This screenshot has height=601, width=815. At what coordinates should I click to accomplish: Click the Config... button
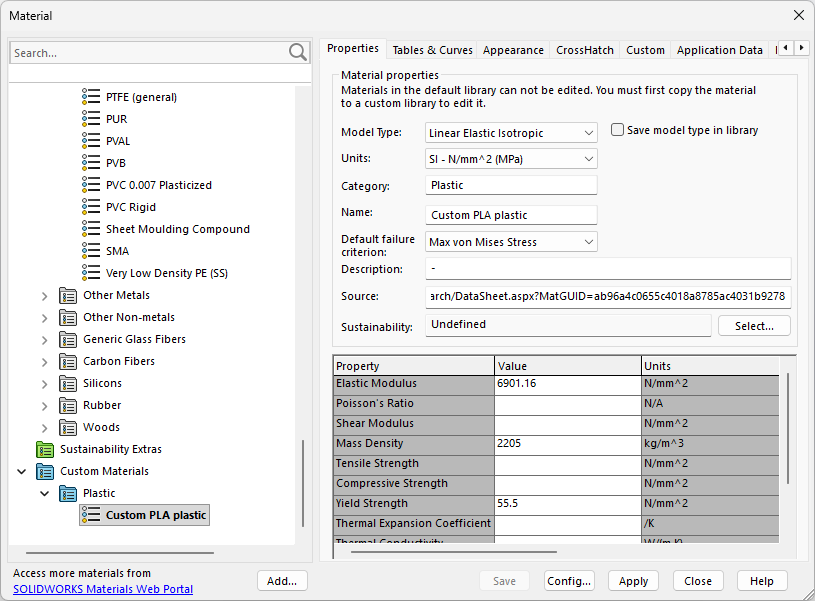569,581
